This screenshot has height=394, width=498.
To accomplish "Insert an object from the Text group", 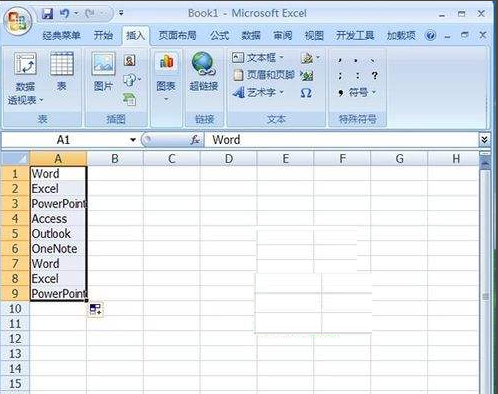I will (307, 76).
